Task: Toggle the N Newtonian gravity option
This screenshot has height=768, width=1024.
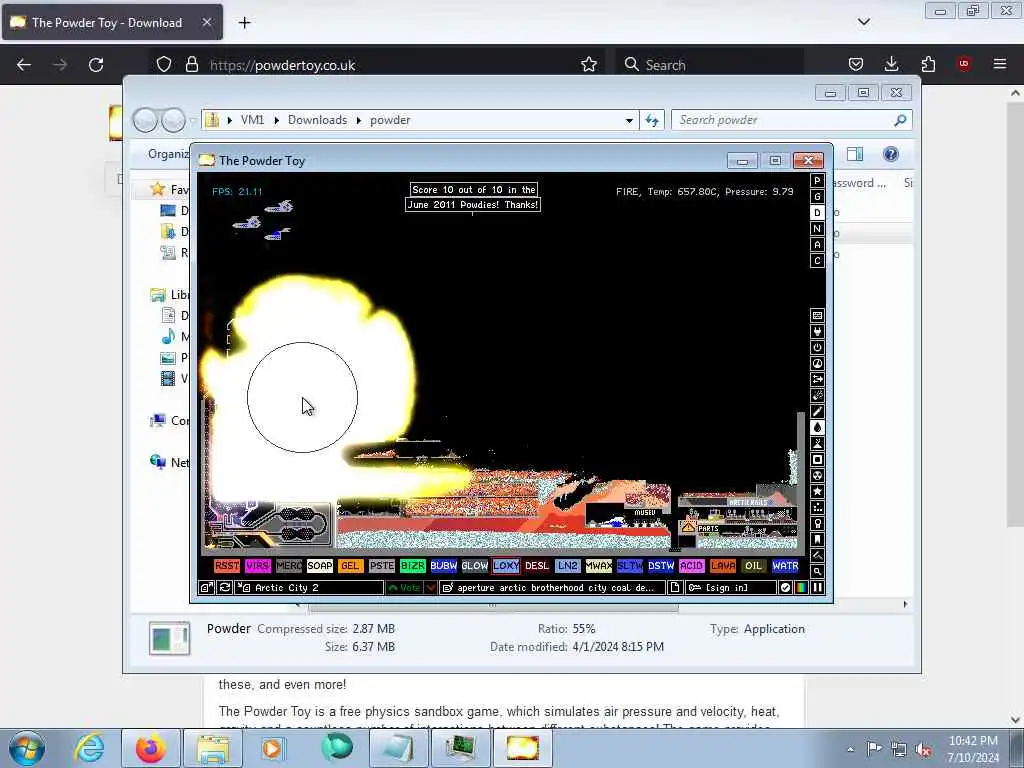Action: (817, 229)
